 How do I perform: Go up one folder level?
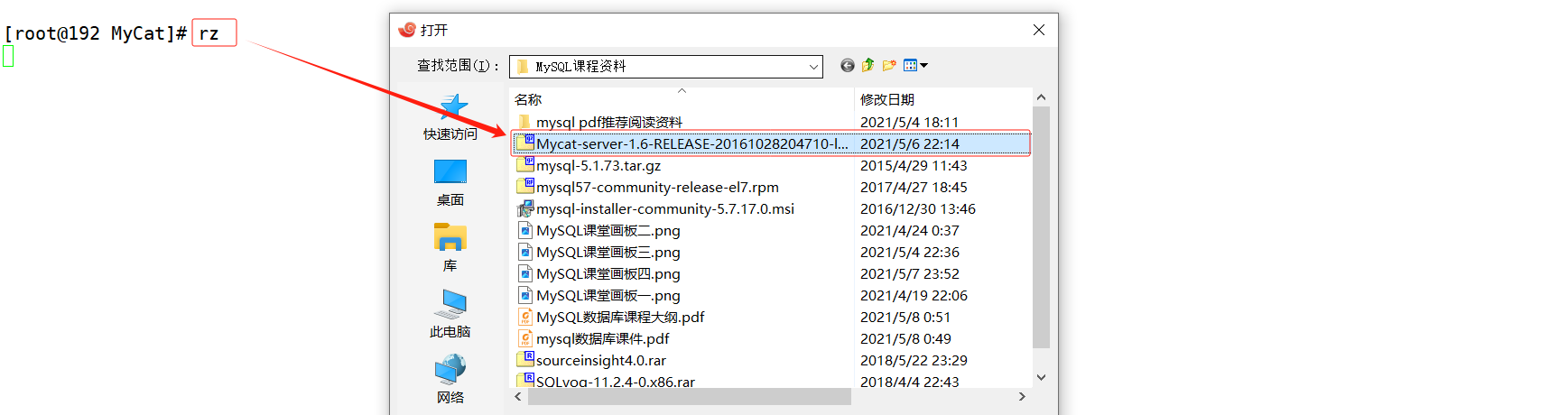click(x=868, y=65)
